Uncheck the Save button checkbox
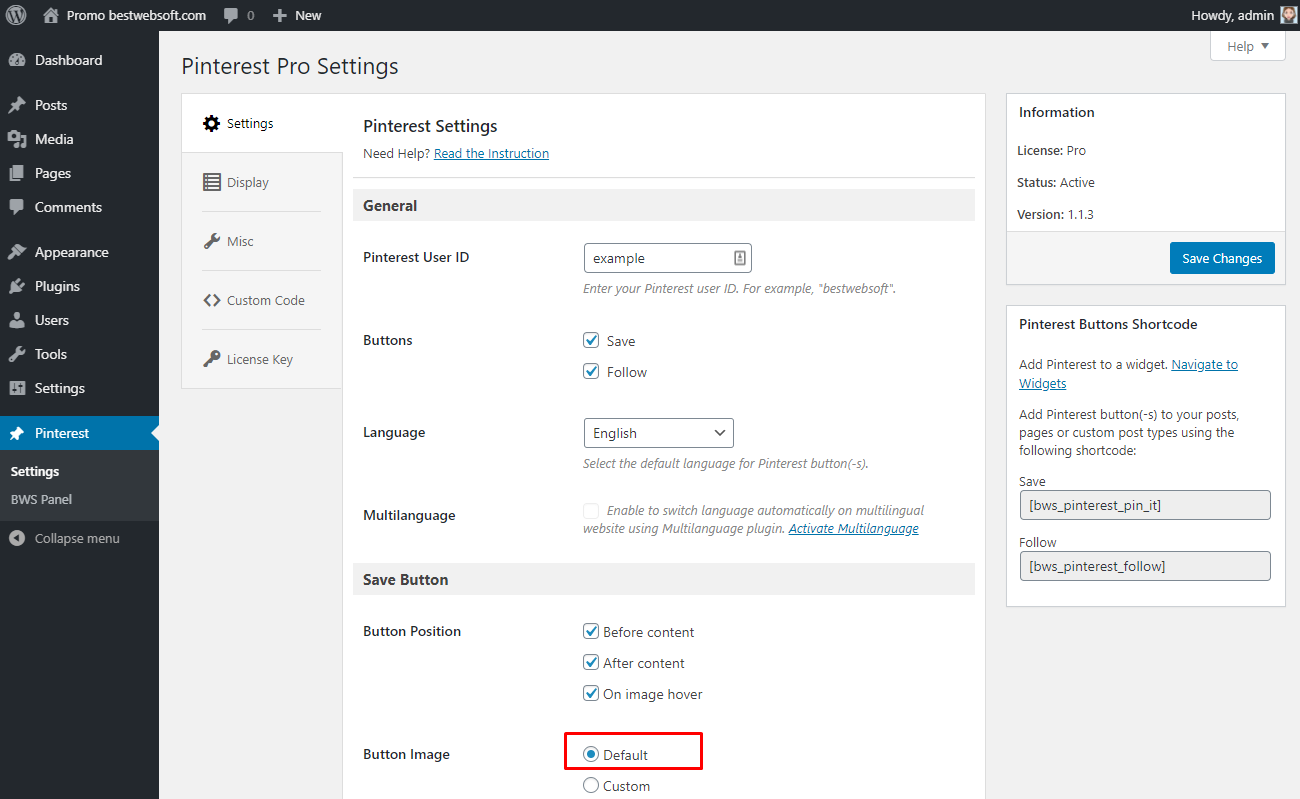Viewport: 1300px width, 799px height. [x=591, y=340]
